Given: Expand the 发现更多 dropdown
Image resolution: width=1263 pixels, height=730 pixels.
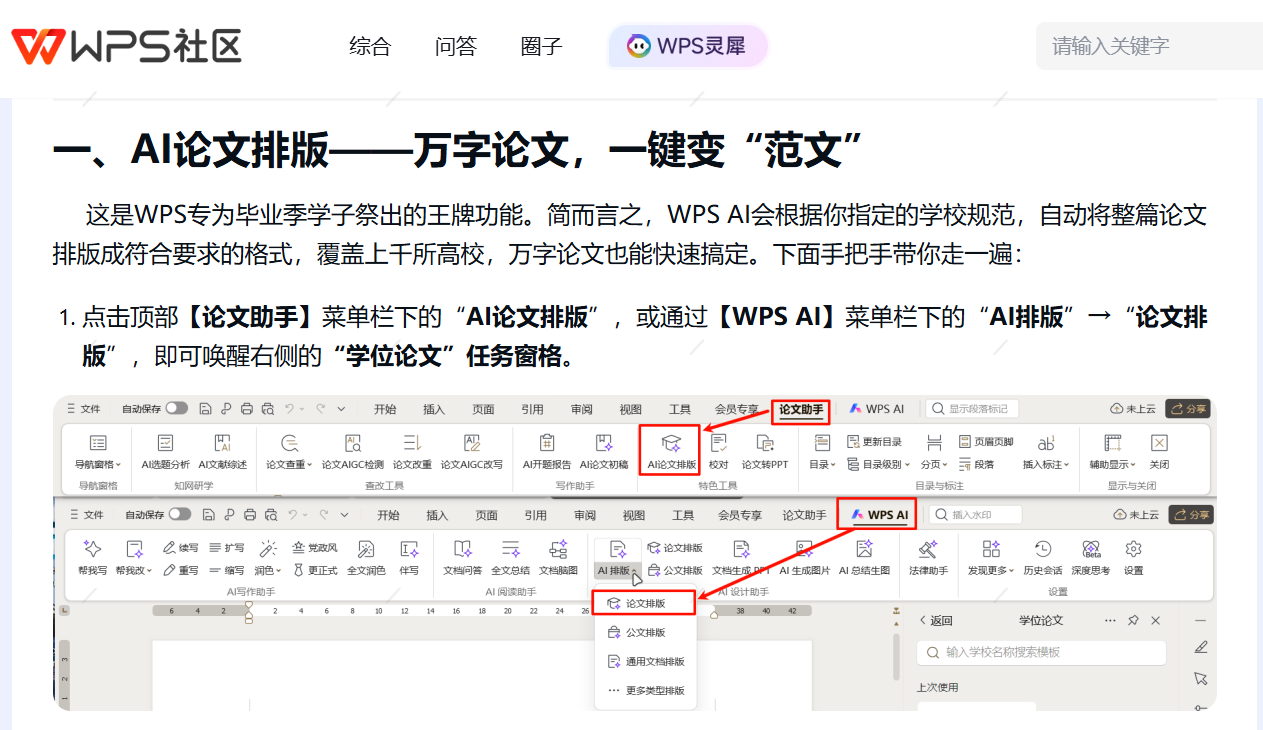Looking at the screenshot, I should point(991,557).
